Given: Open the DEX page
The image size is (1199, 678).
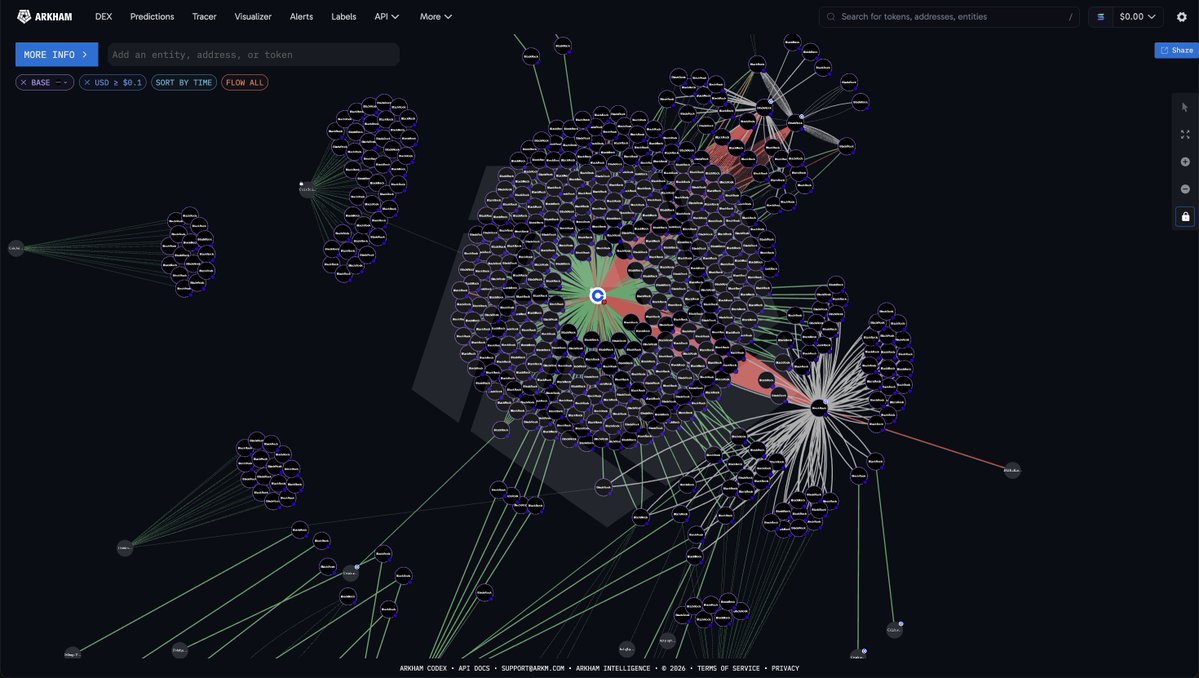Looking at the screenshot, I should point(103,17).
